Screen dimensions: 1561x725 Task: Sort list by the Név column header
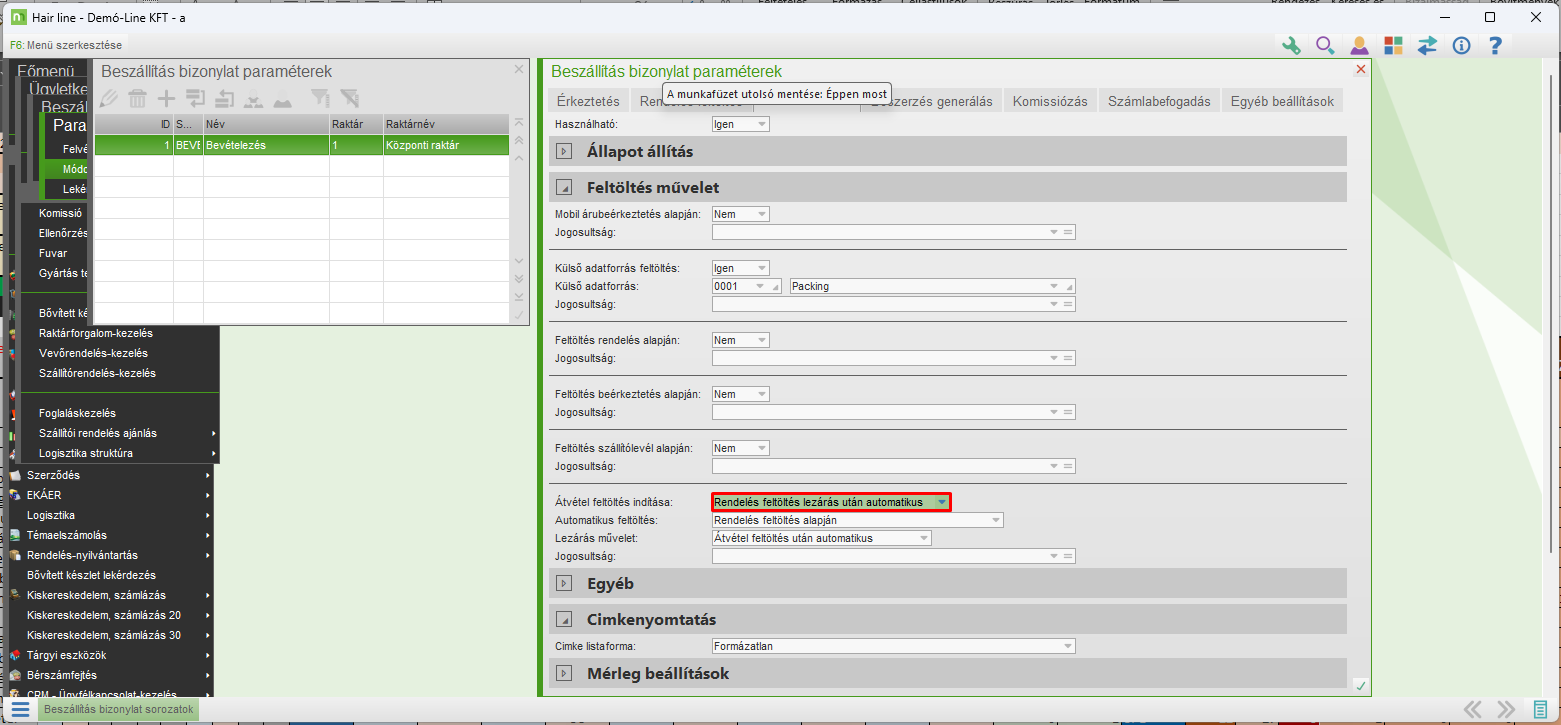click(266, 125)
